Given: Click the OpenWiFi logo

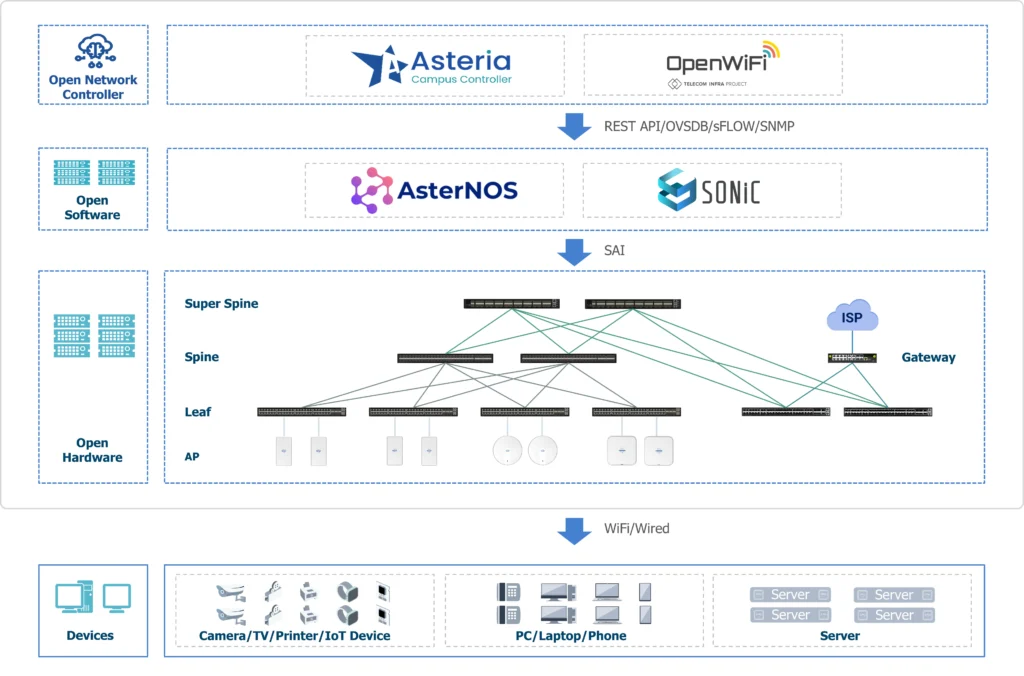Looking at the screenshot, I should [722, 65].
